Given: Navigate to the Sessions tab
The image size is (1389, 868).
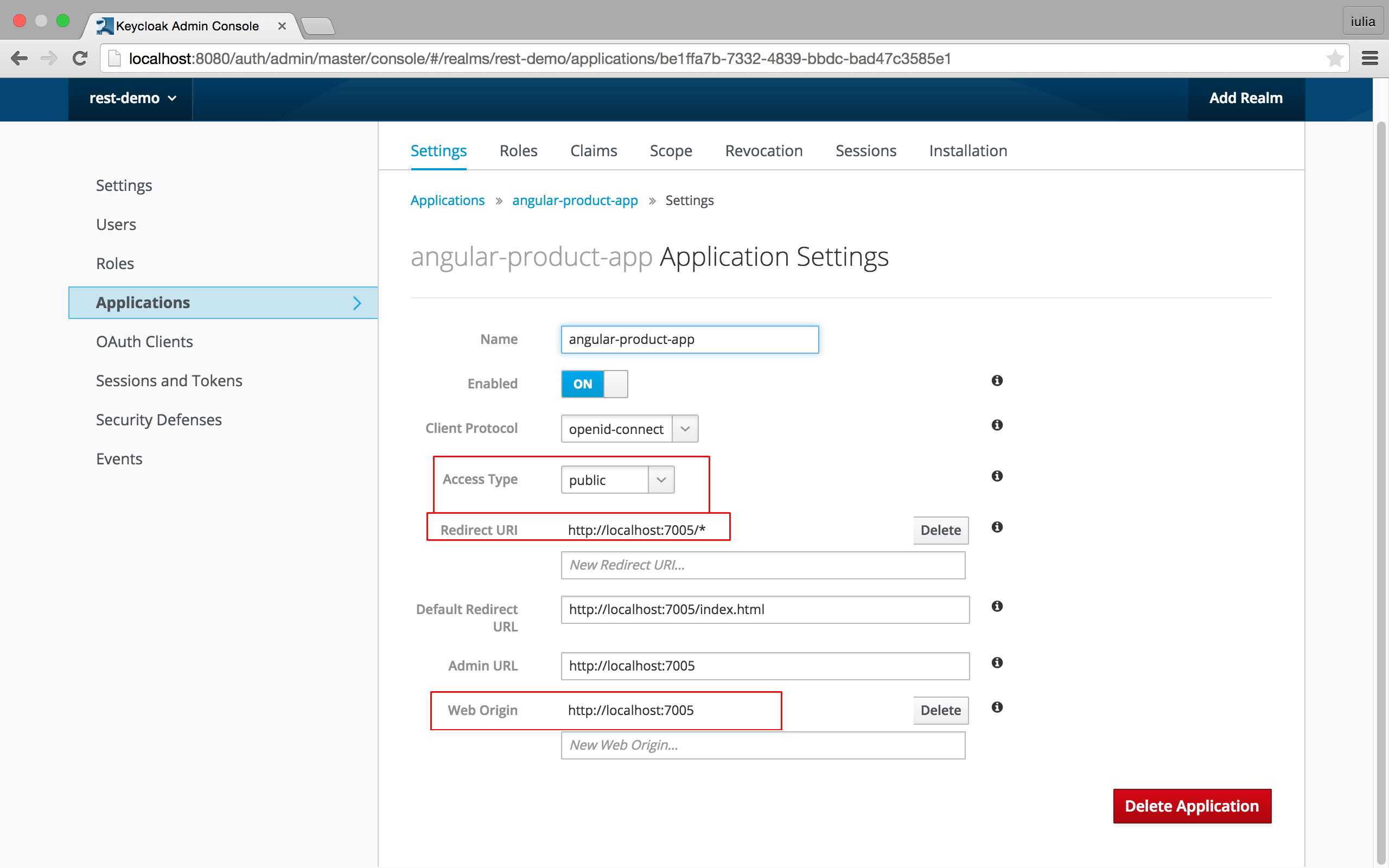Looking at the screenshot, I should 866,150.
